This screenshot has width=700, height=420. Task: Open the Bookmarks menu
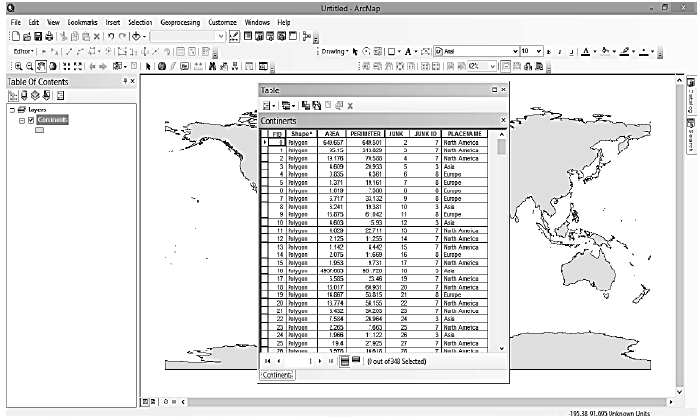click(x=82, y=21)
